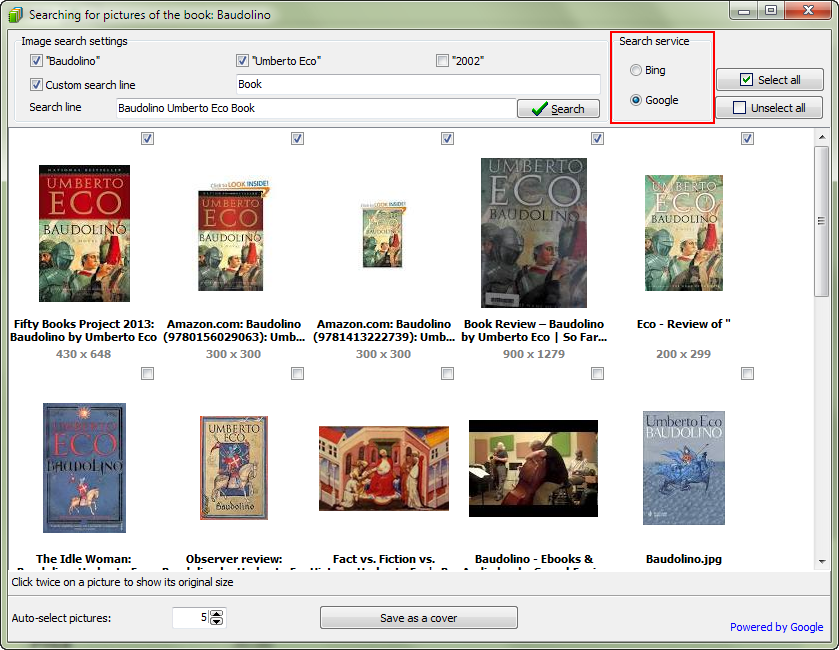Click Save as a cover button
The width and height of the screenshot is (839, 650).
tap(418, 618)
